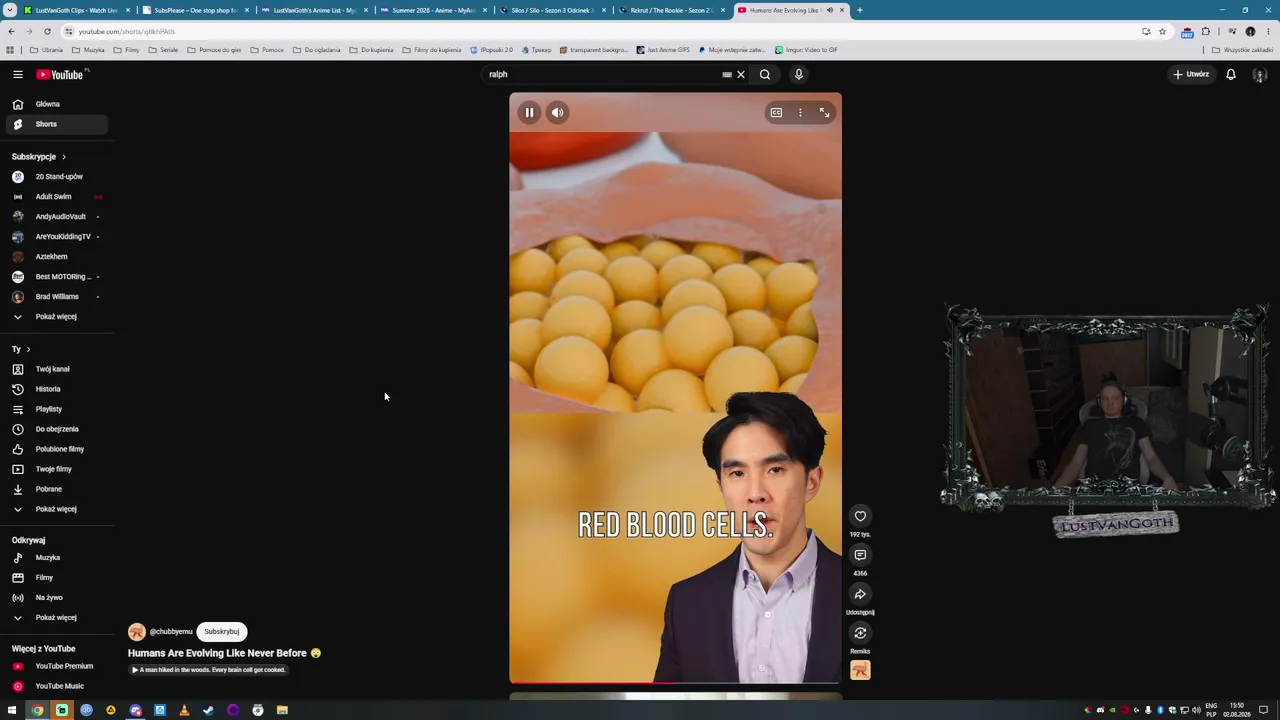This screenshot has width=1280, height=720.
Task: Clear the search query with the X
Action: [741, 74]
